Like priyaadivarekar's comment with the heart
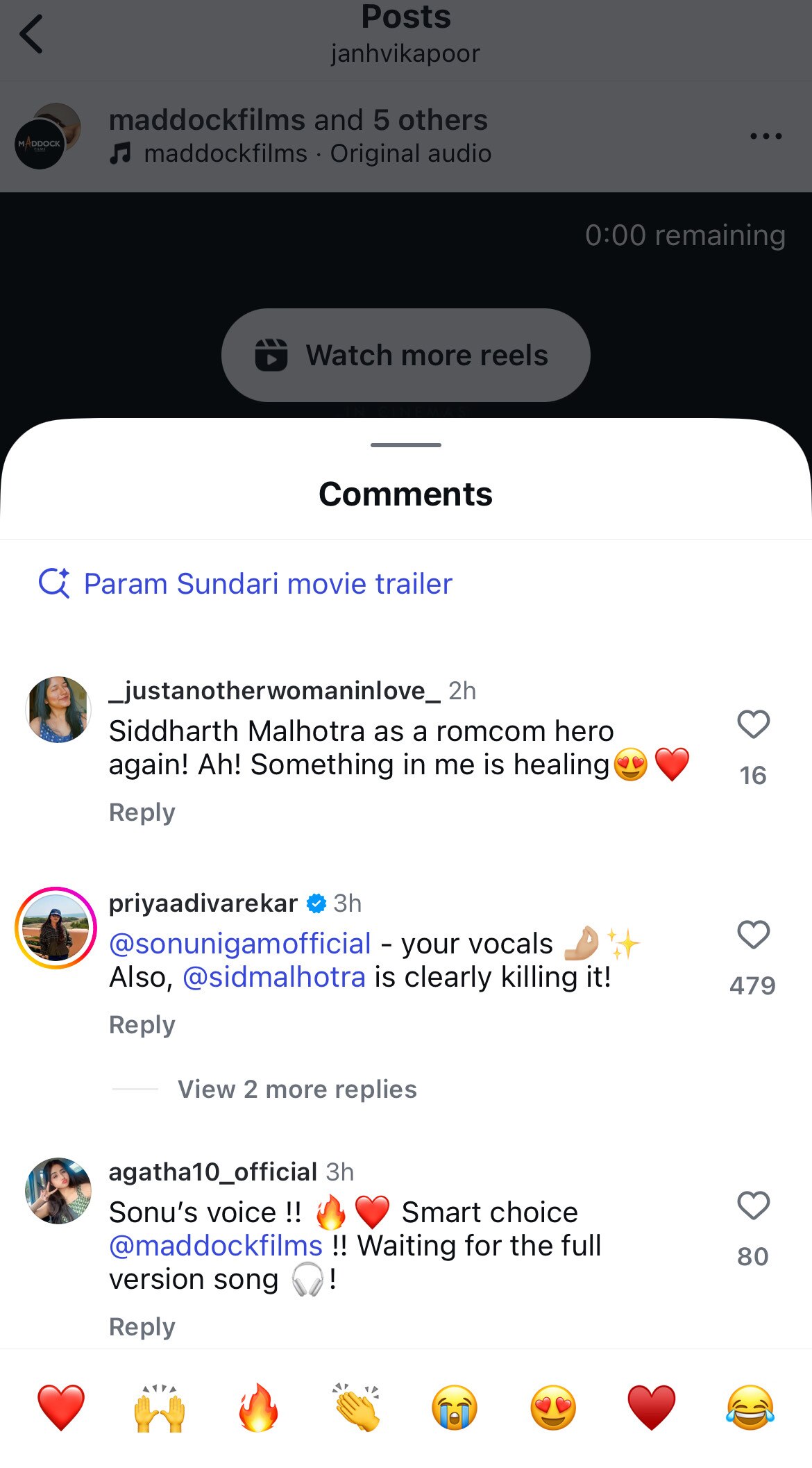Image resolution: width=812 pixels, height=1468 pixels. tap(753, 935)
